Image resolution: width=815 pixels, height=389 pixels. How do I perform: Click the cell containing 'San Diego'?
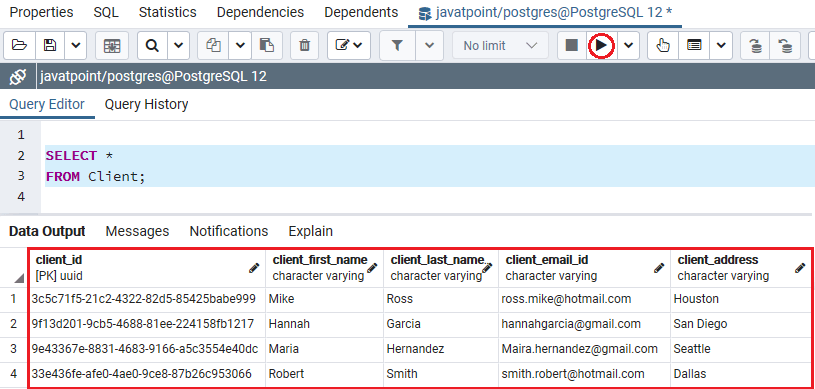(740, 324)
